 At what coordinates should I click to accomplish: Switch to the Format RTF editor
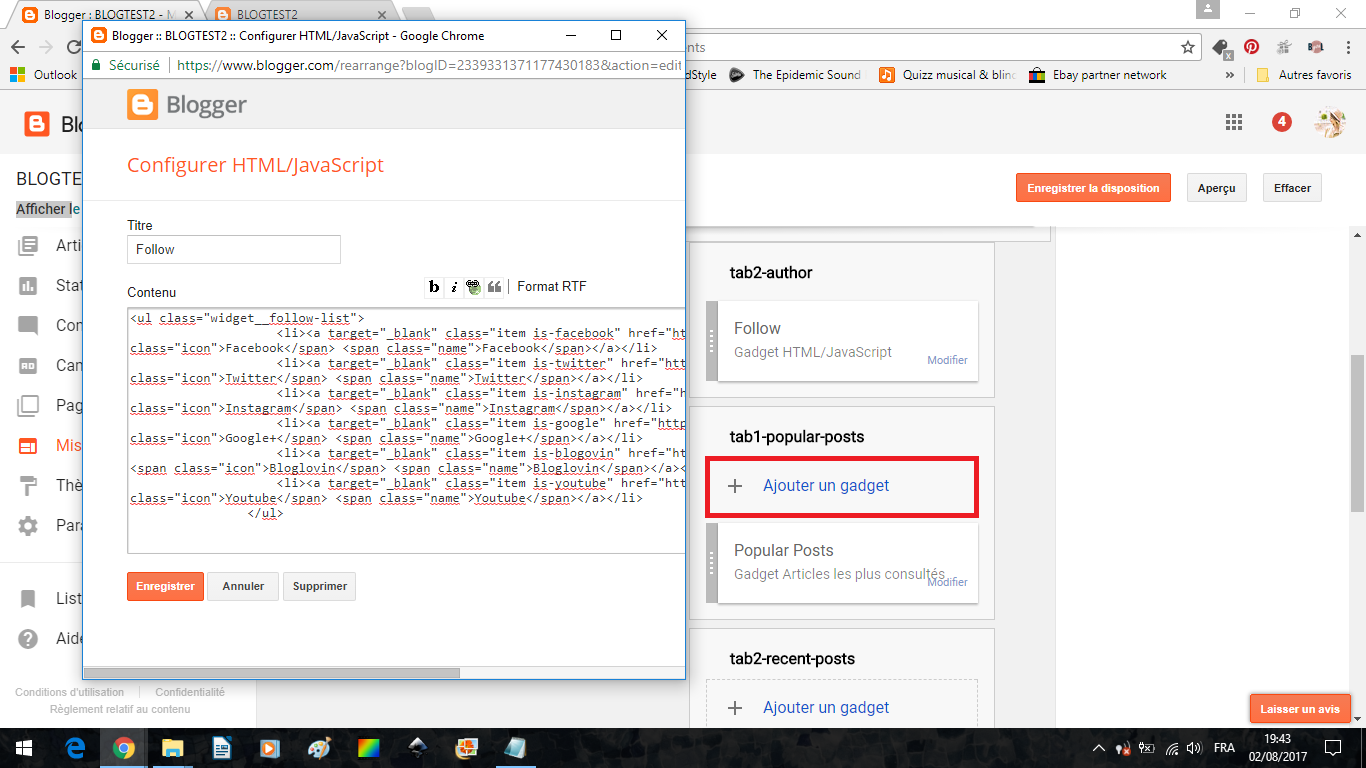pos(551,287)
